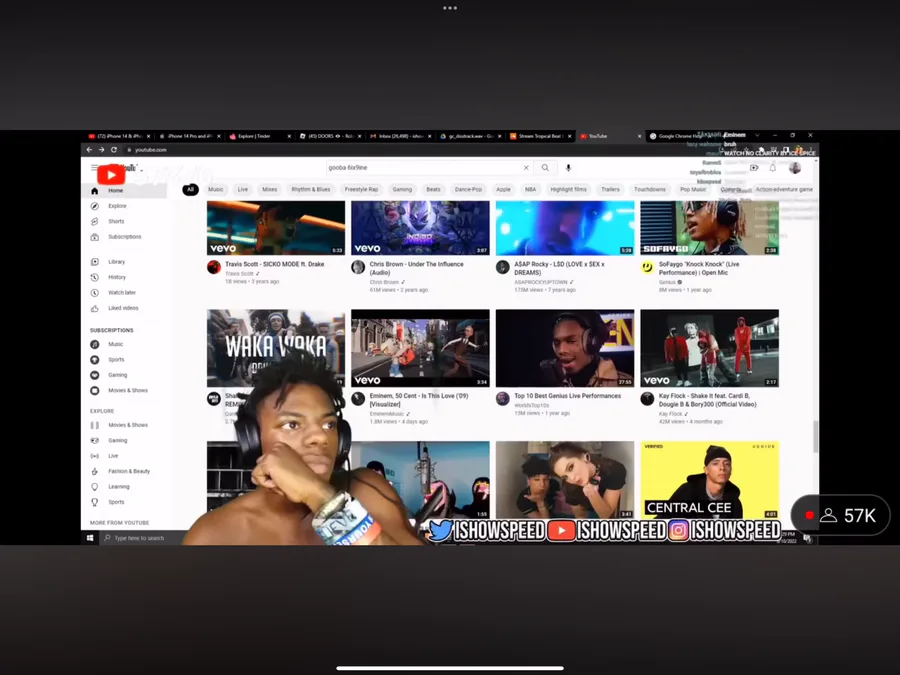900x675 pixels.
Task: Open Watch later playlist
Action: pyautogui.click(x=122, y=293)
